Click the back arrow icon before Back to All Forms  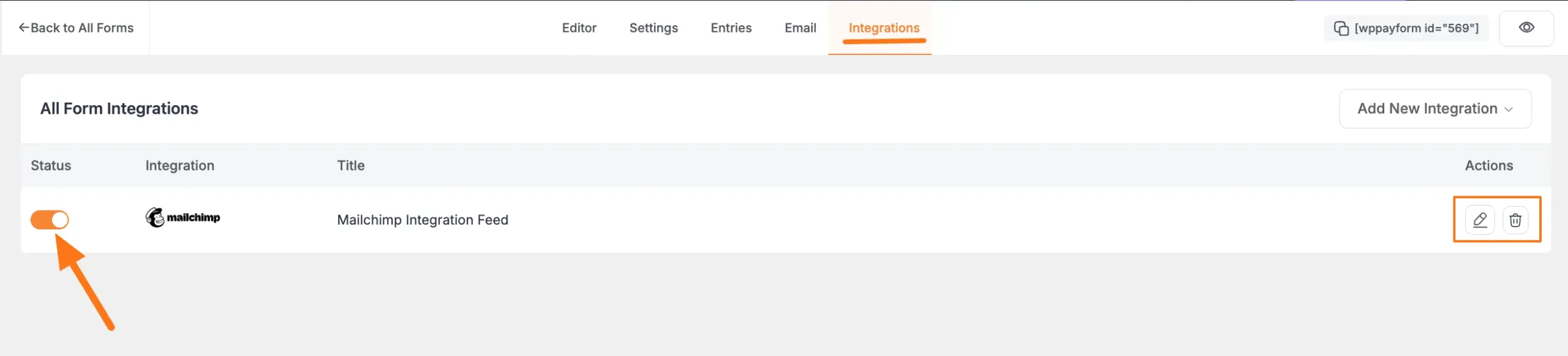(24, 27)
